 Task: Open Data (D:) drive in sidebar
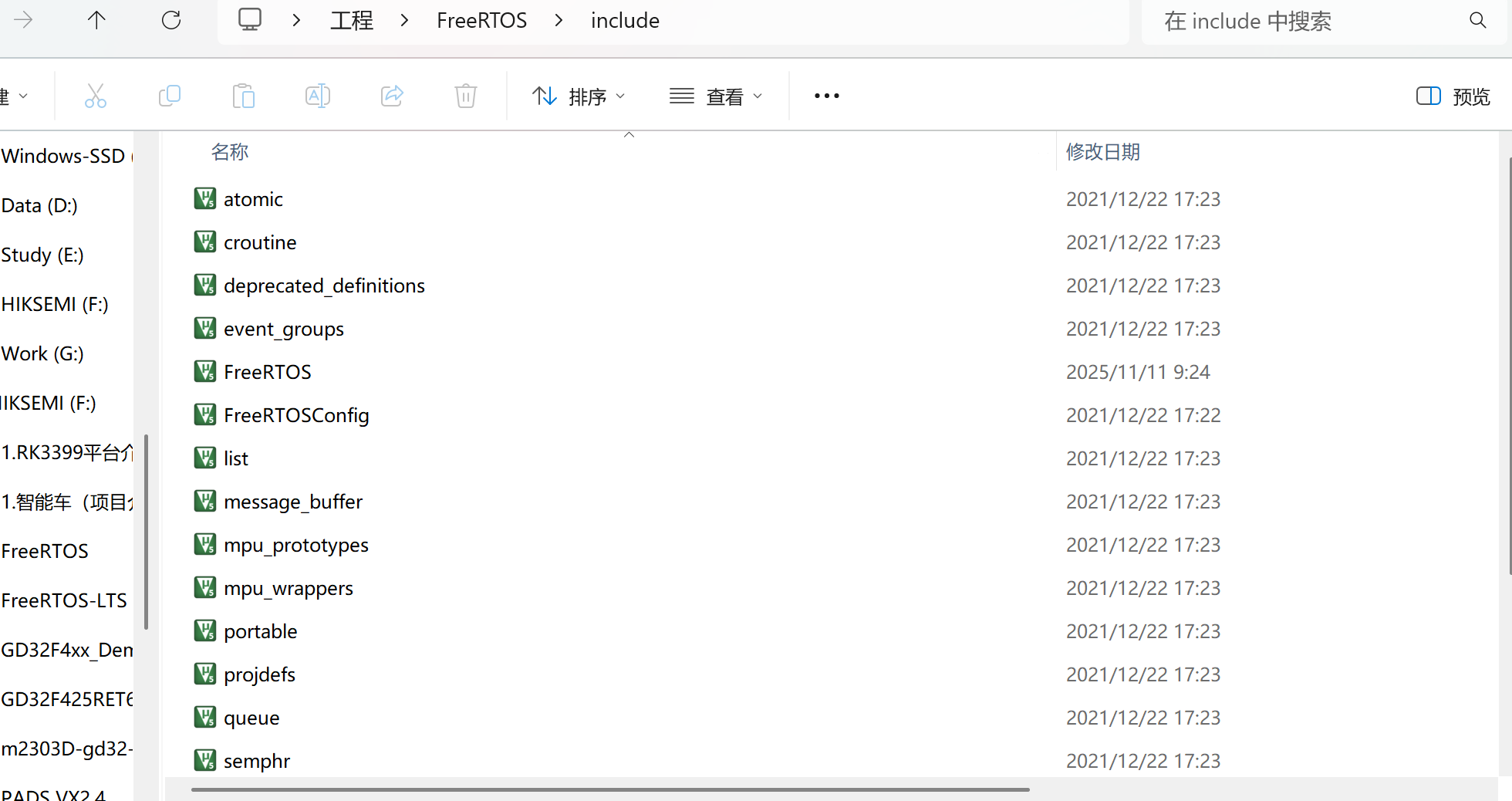[39, 205]
